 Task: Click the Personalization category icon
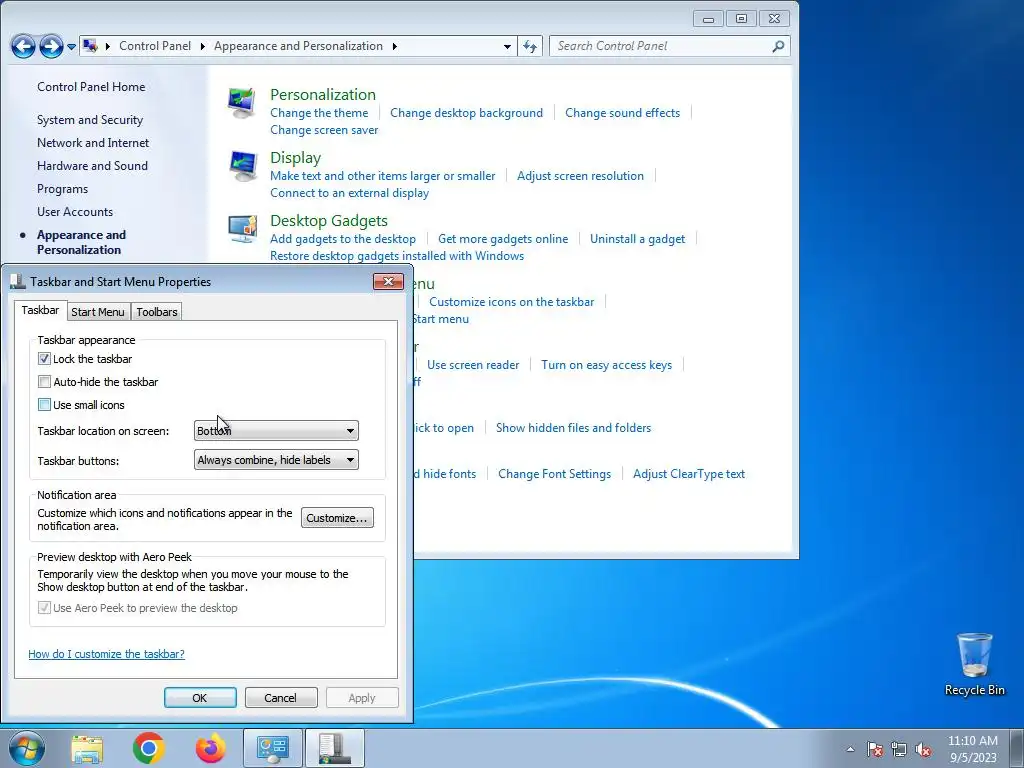click(x=242, y=104)
